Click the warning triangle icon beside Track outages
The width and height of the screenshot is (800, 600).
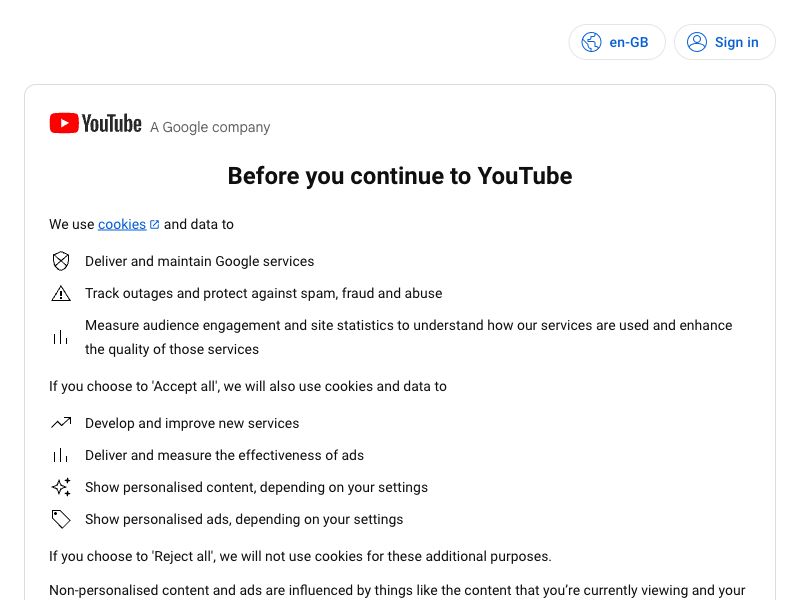click(x=61, y=293)
